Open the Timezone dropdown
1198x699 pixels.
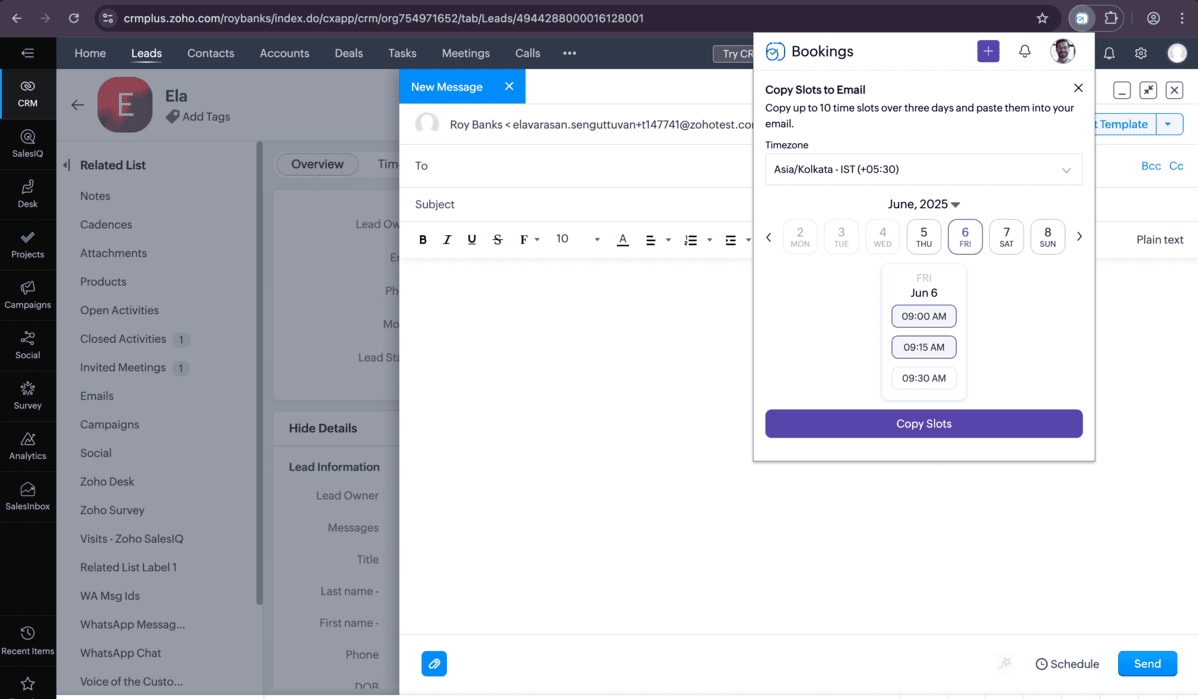coord(924,170)
